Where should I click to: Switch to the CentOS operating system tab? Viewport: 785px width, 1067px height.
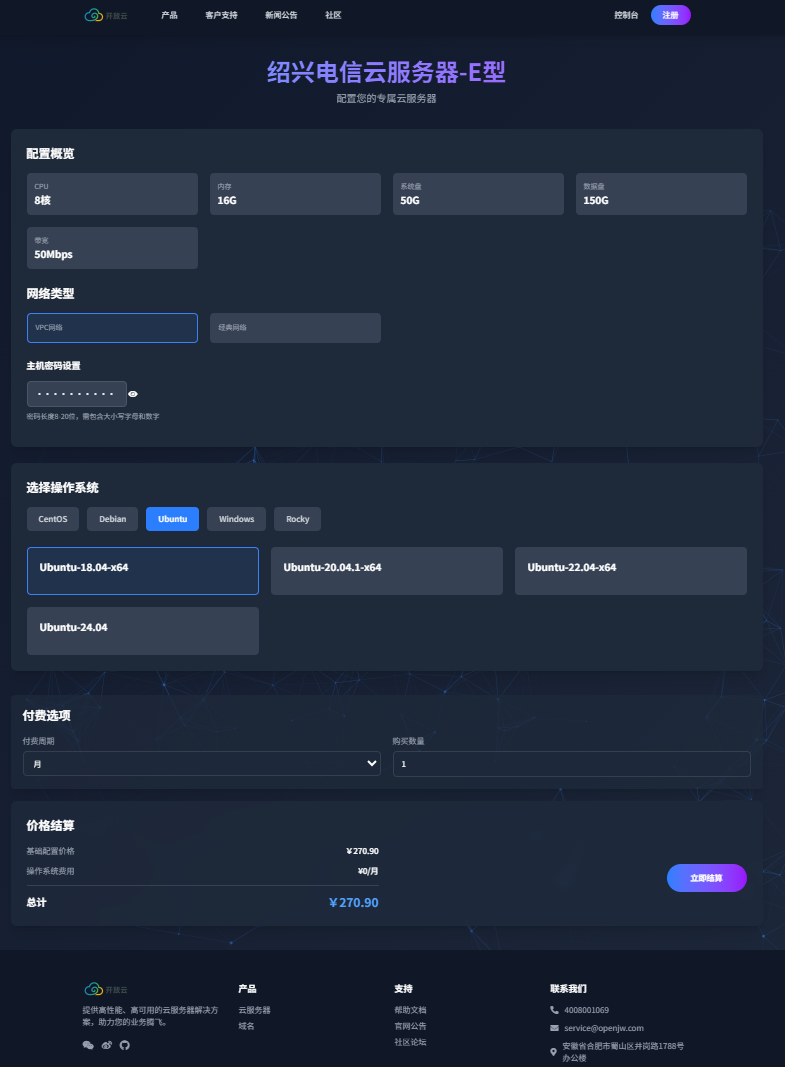53,519
